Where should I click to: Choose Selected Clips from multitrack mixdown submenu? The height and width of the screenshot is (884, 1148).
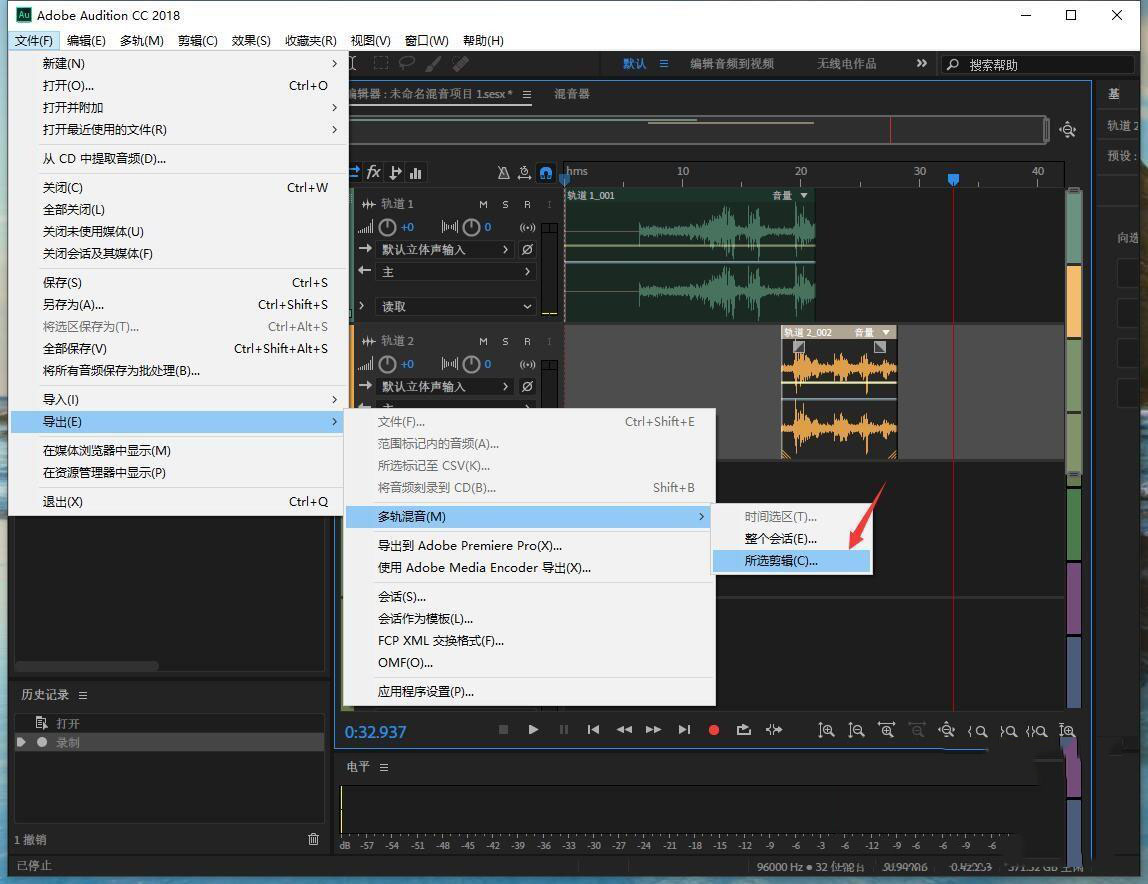pyautogui.click(x=791, y=561)
